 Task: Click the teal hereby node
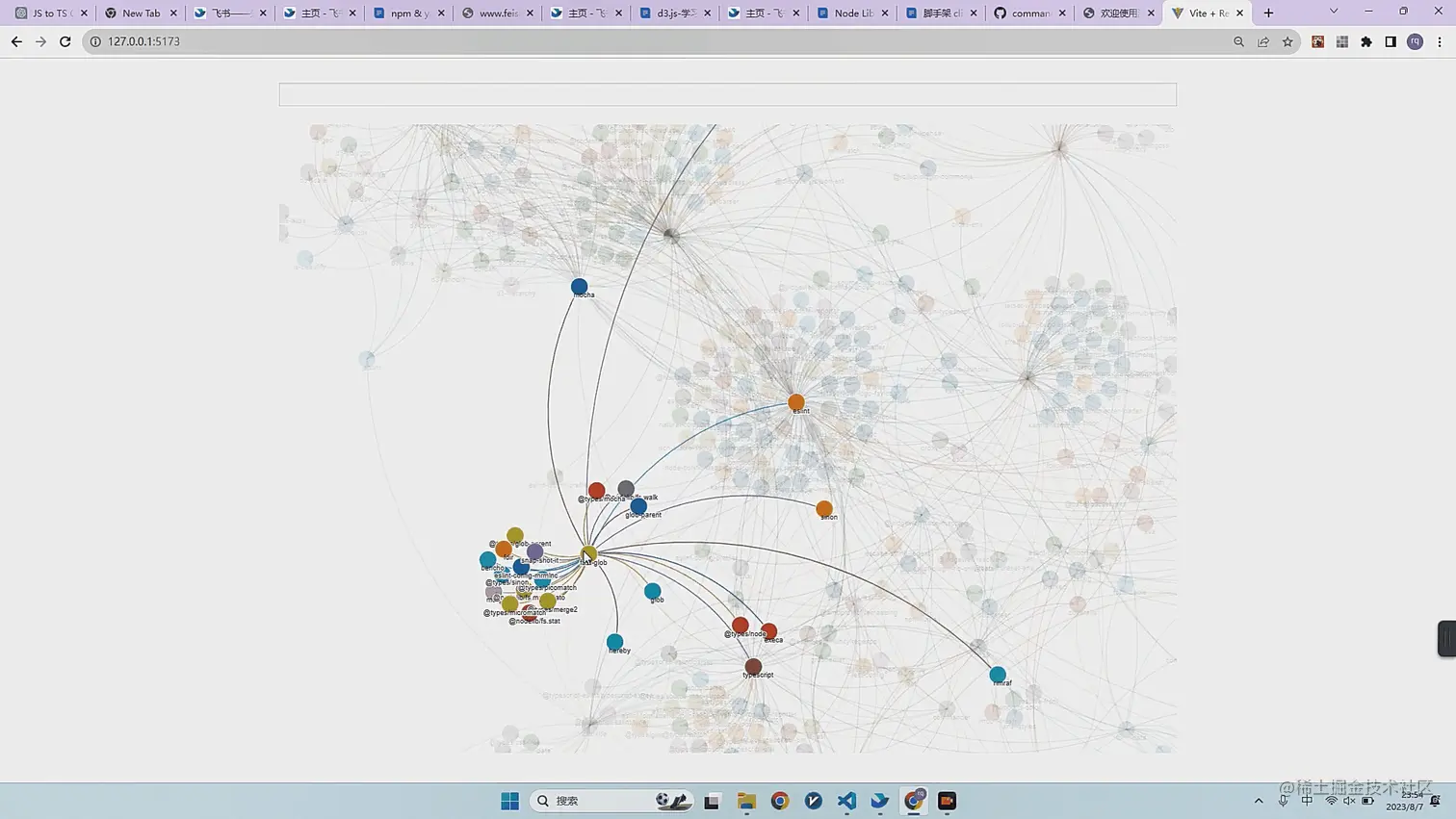(x=615, y=642)
